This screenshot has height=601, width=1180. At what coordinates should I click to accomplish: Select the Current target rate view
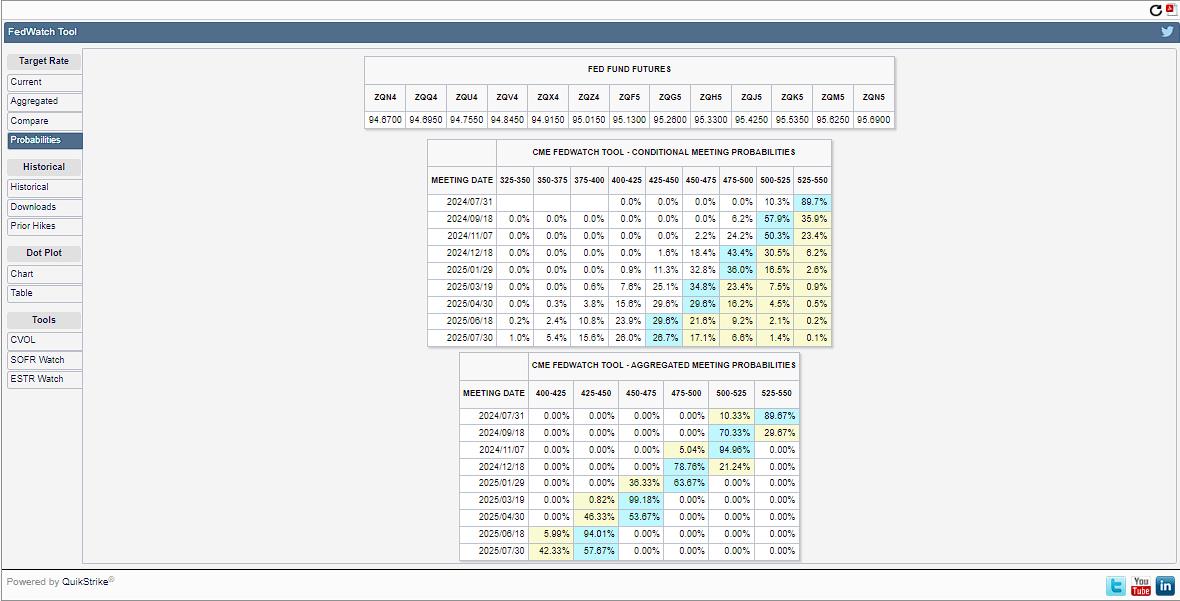pyautogui.click(x=45, y=82)
